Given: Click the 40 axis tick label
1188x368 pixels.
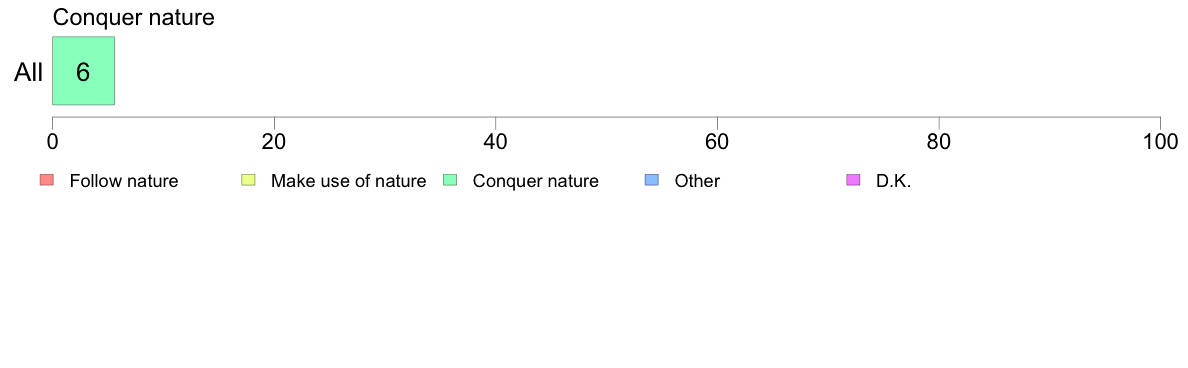Looking at the screenshot, I should coord(496,141).
